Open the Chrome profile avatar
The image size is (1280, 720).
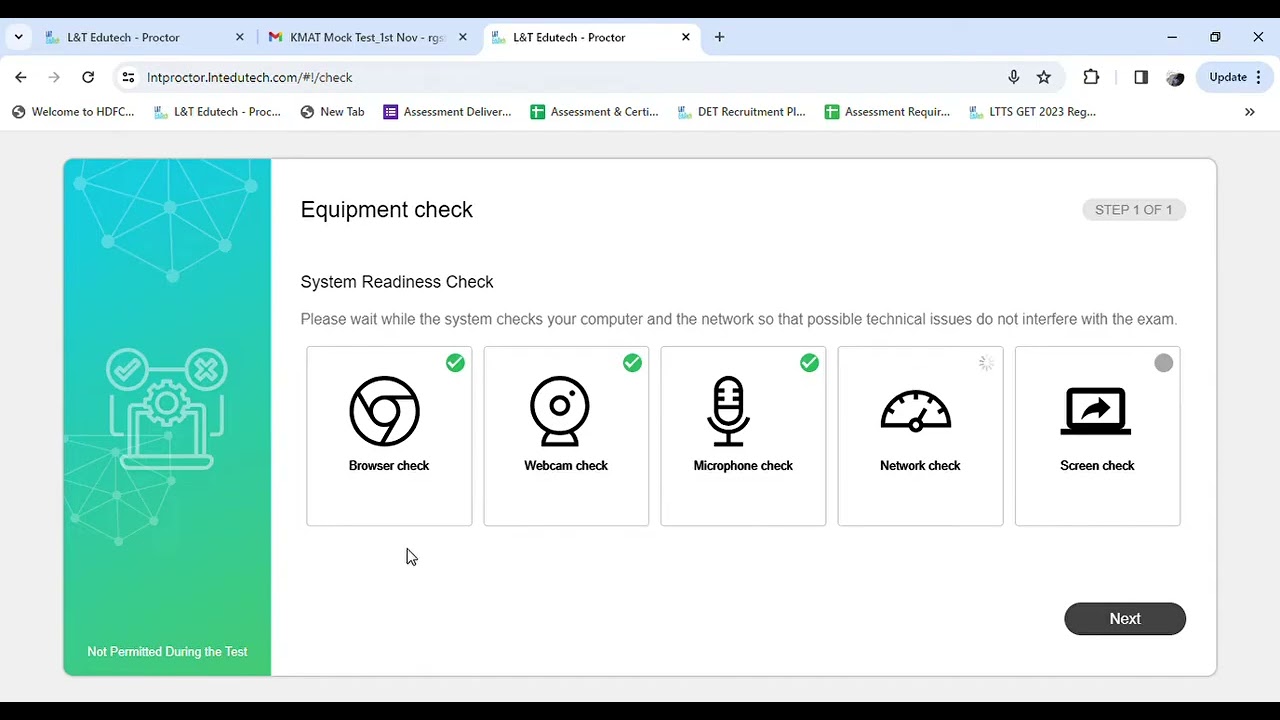point(1175,77)
